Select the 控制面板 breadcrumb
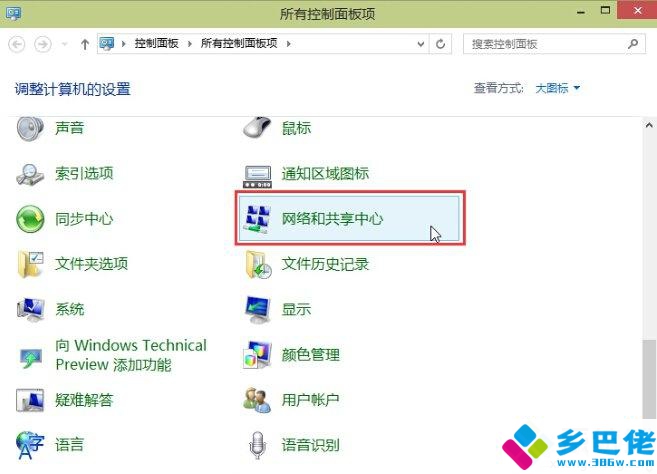The width and height of the screenshot is (657, 474). (157, 43)
